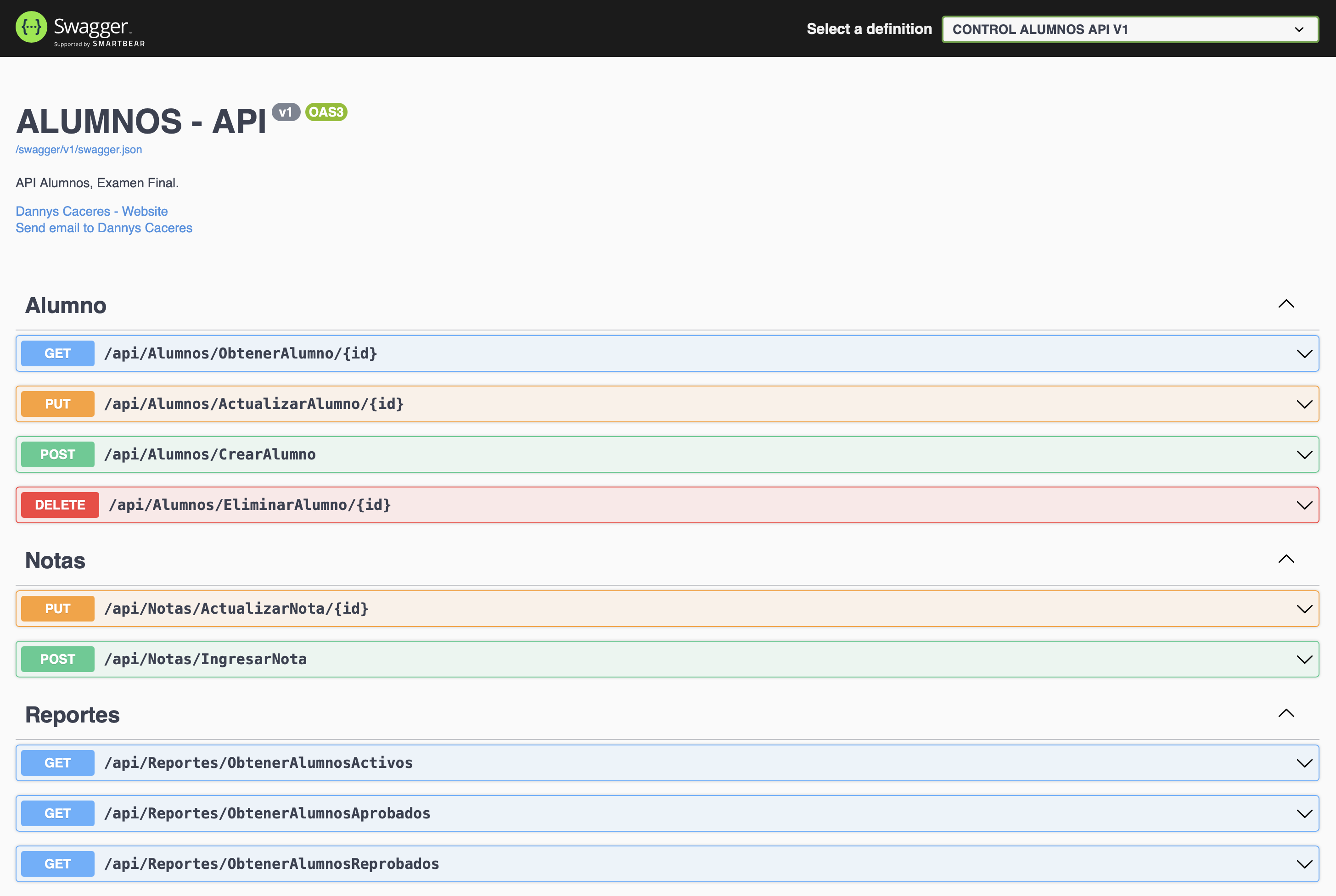Image resolution: width=1336 pixels, height=896 pixels.
Task: Click PUT badge for ActualizarNota
Action: (x=58, y=609)
